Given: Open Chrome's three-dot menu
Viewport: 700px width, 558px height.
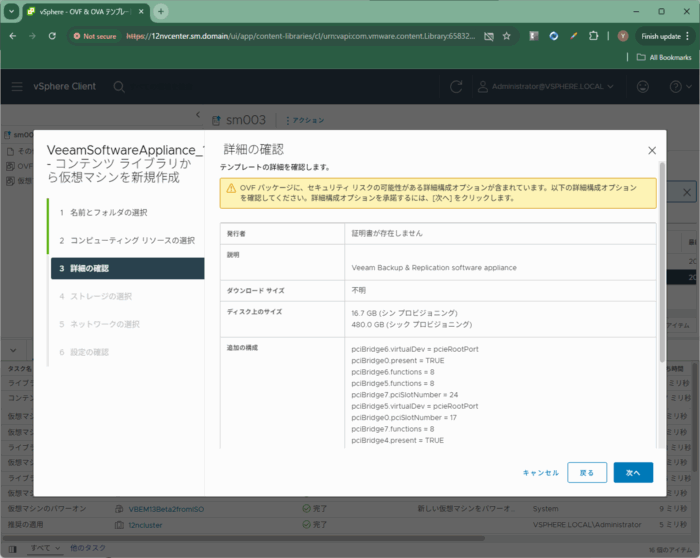Looking at the screenshot, I should coord(688,36).
